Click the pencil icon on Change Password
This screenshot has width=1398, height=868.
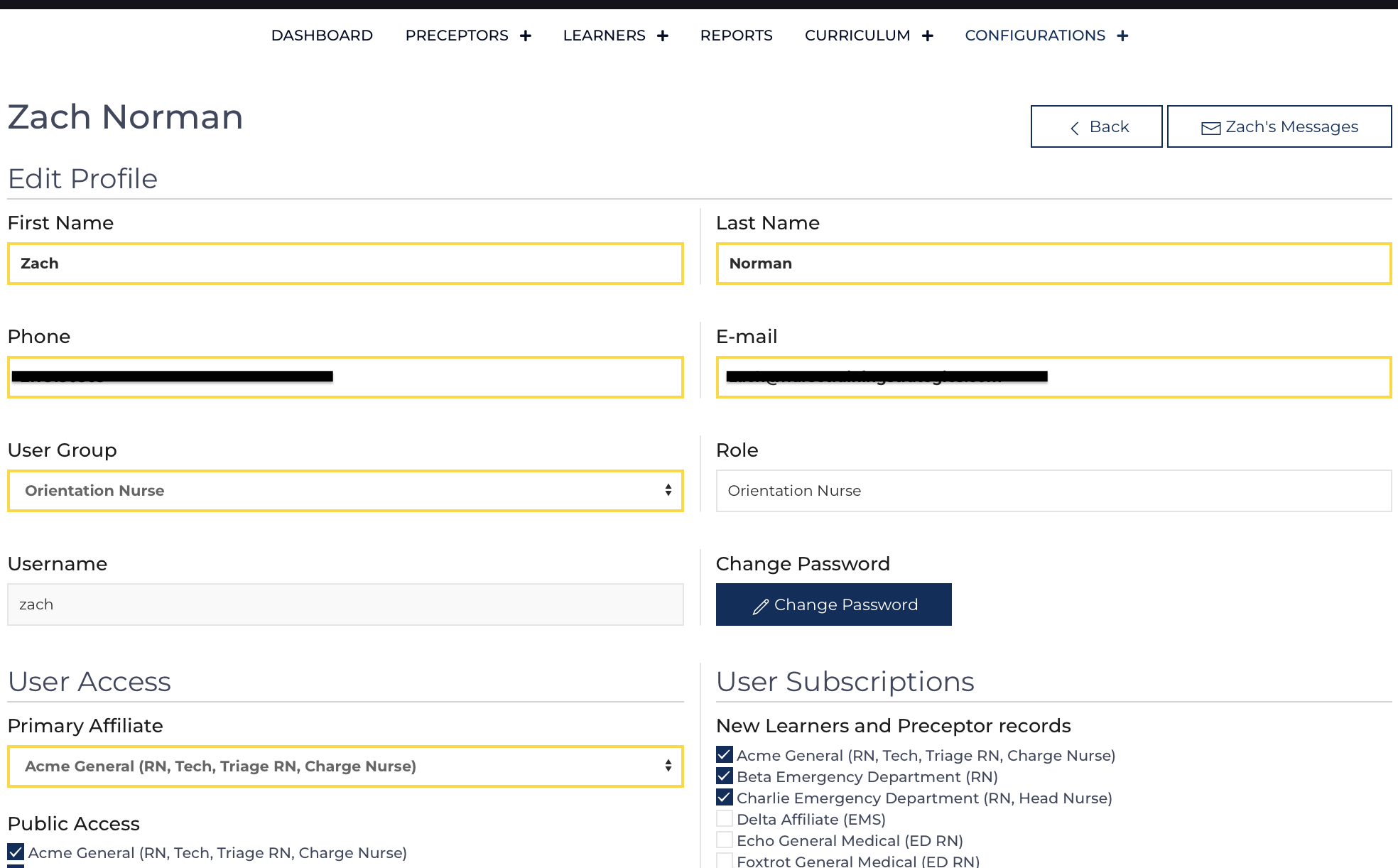click(x=760, y=606)
